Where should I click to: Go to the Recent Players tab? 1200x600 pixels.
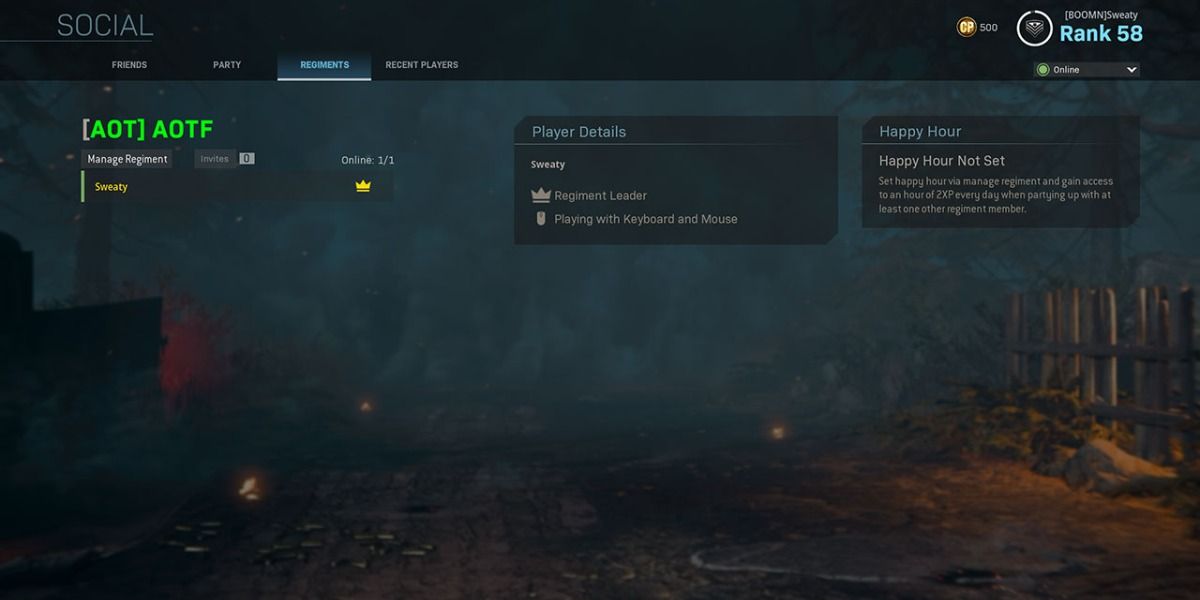[422, 65]
